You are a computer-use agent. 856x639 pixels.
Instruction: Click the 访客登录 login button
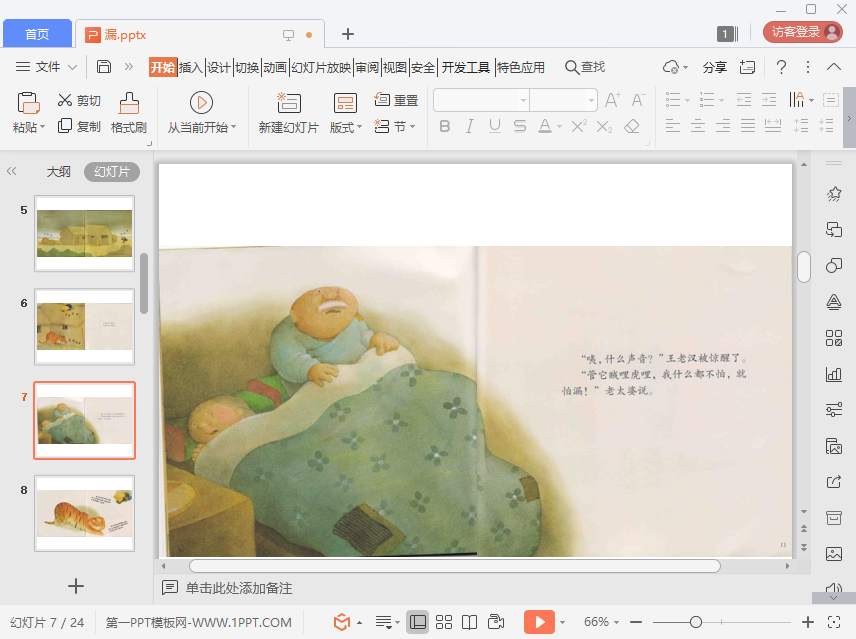802,32
